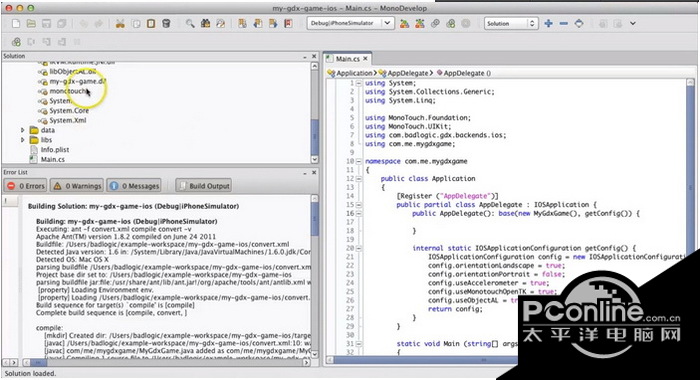Screen dimensions: 700x380
Task: Toggle the 0 Messages filter
Action: tap(134, 186)
